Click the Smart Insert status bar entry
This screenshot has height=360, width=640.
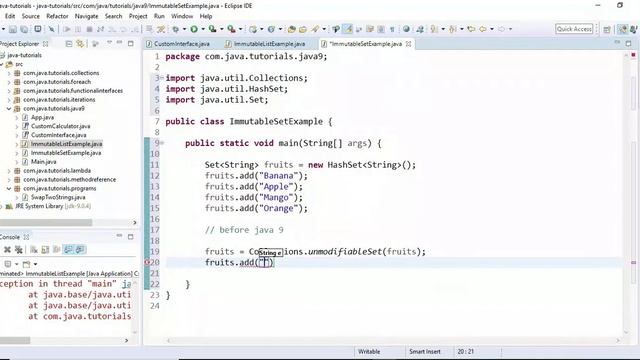424,351
